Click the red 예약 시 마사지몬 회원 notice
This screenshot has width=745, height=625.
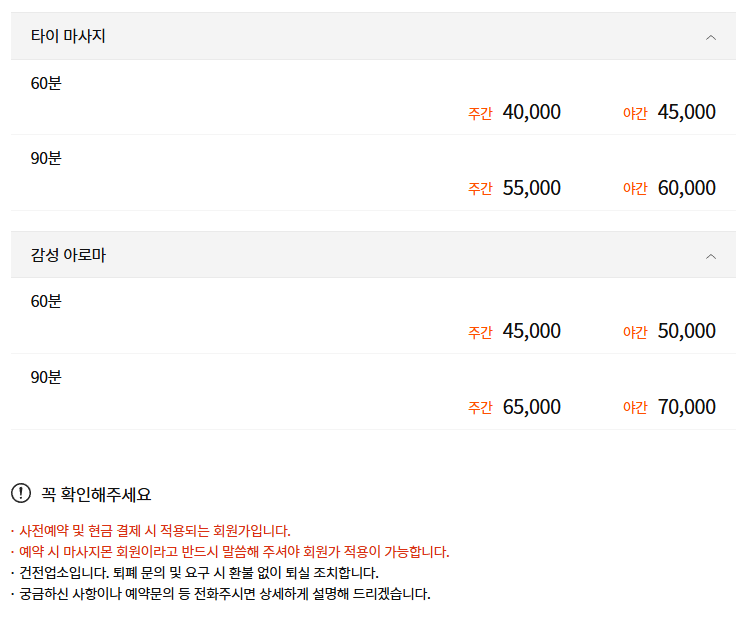234,552
